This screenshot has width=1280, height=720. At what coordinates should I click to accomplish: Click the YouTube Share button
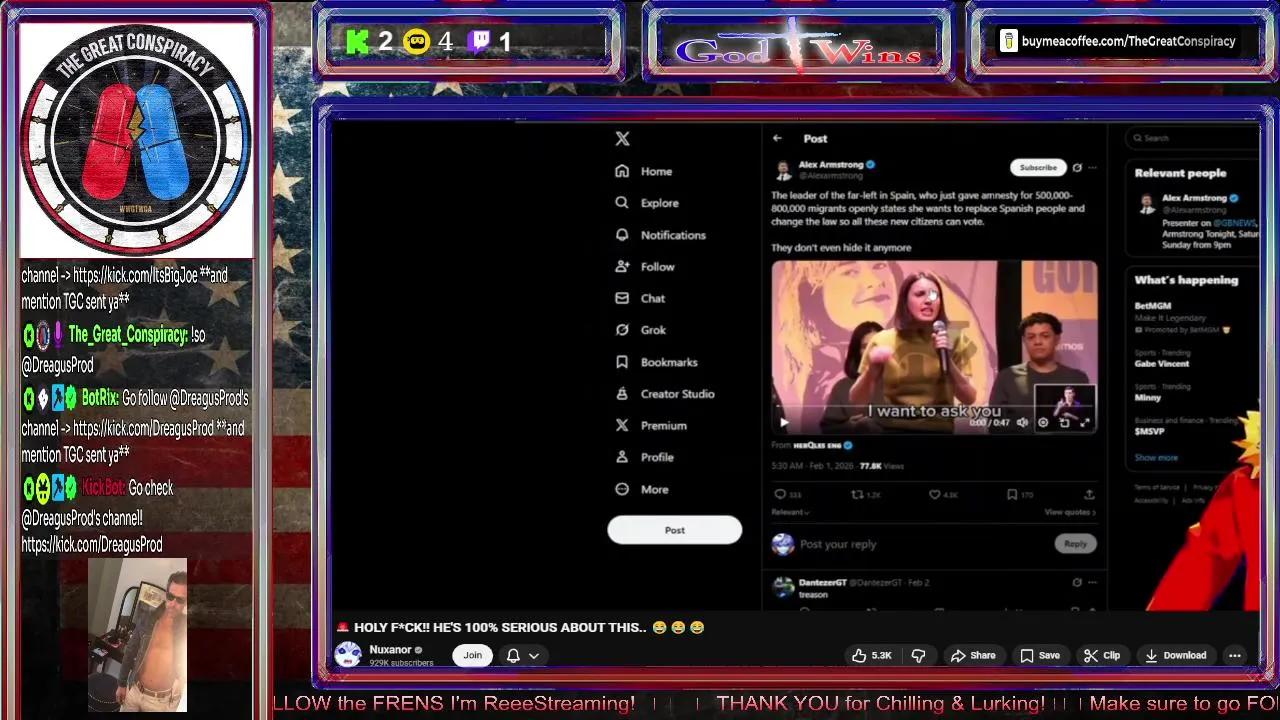click(x=972, y=656)
